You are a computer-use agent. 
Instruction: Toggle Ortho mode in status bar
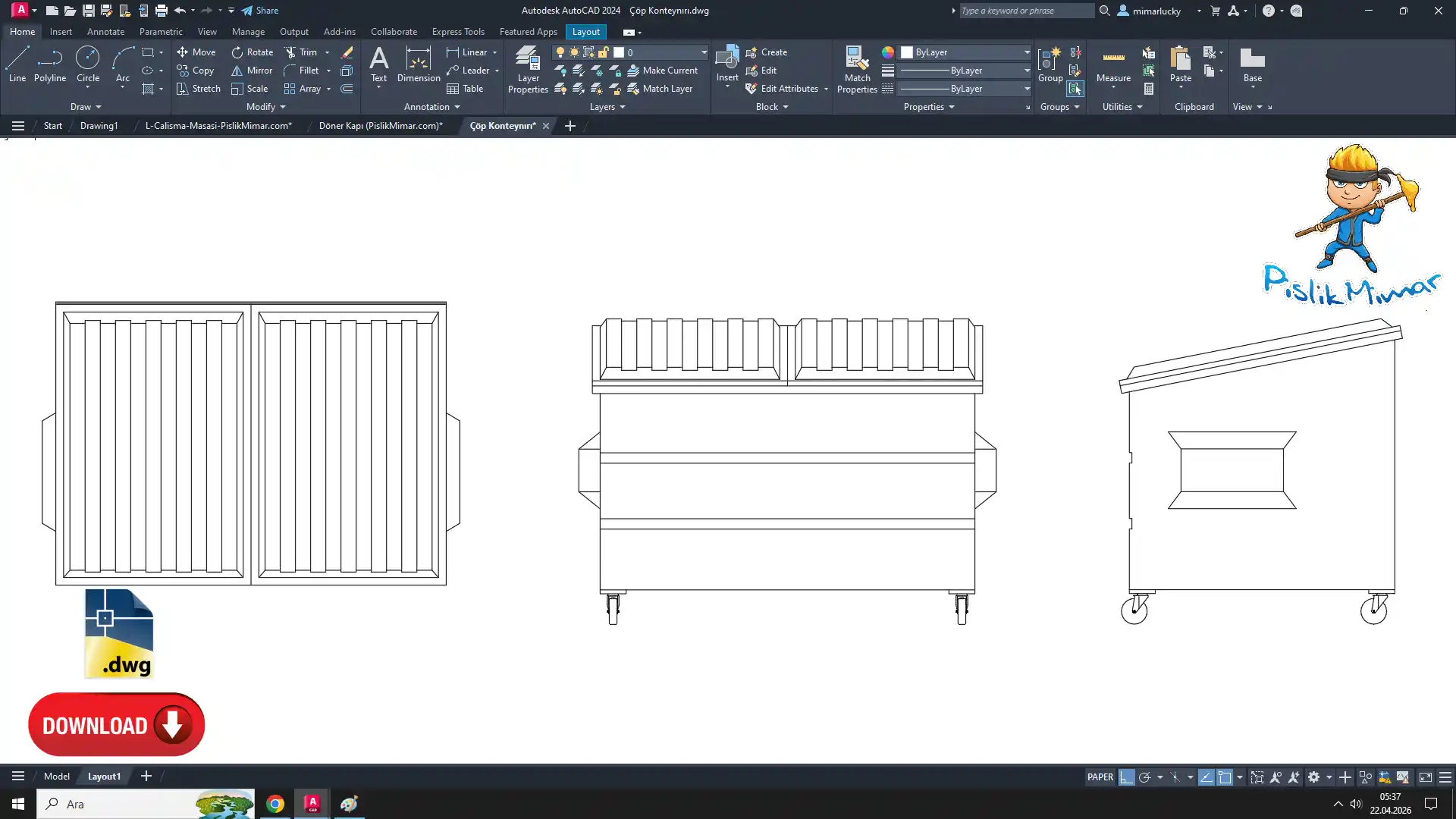pyautogui.click(x=1127, y=777)
